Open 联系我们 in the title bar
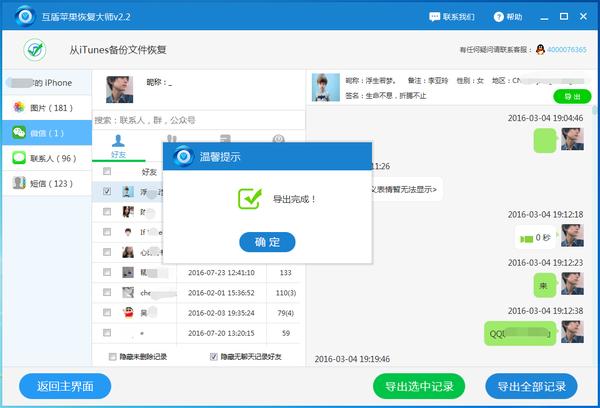Image resolution: width=600 pixels, height=408 pixels. (x=452, y=17)
